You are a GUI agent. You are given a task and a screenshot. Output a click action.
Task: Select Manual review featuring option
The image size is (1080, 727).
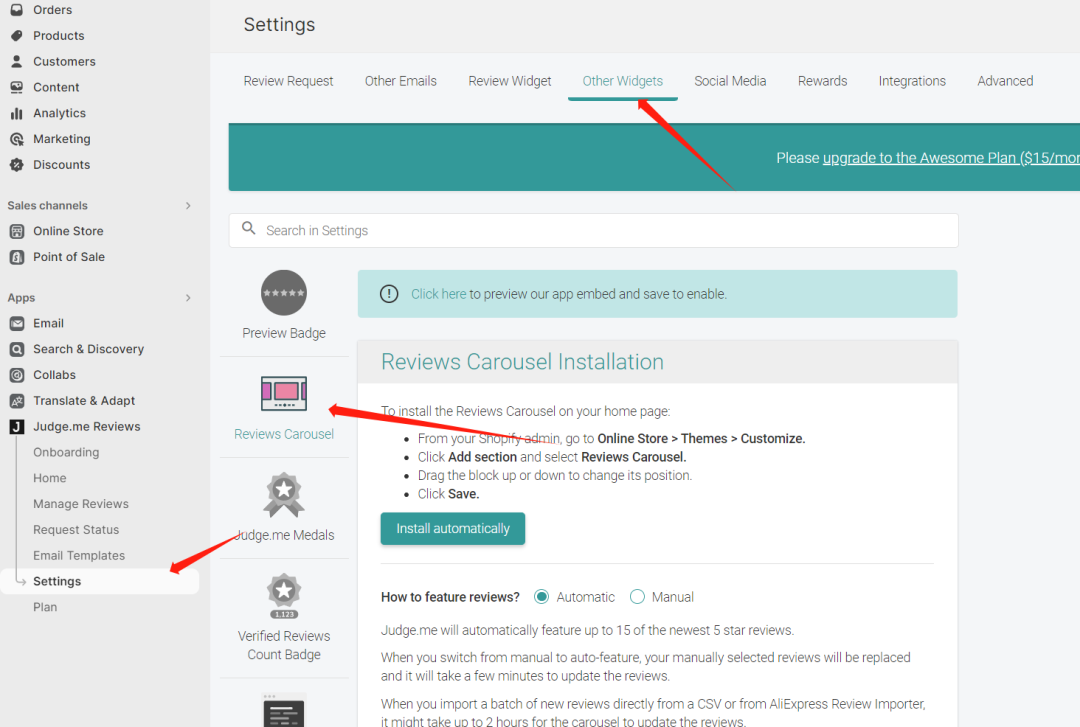(637, 597)
